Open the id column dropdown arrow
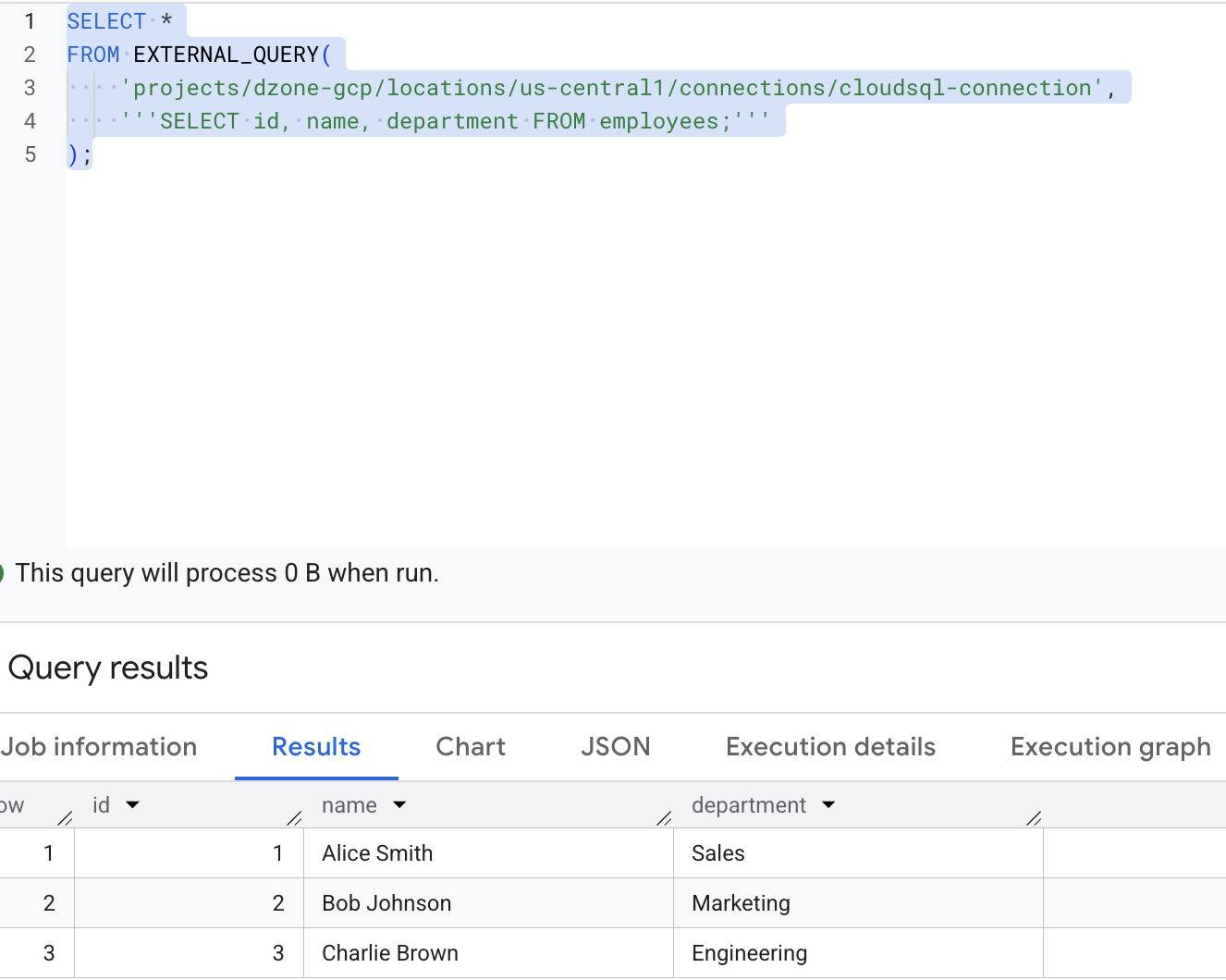Image resolution: width=1226 pixels, height=980 pixels. click(132, 805)
